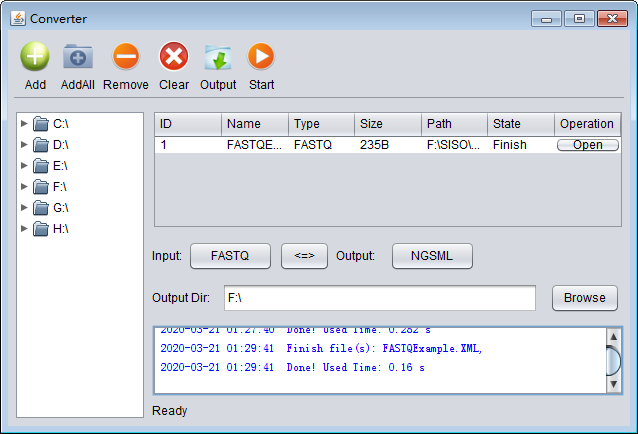Expand the E:\ drive node

pos(25,166)
